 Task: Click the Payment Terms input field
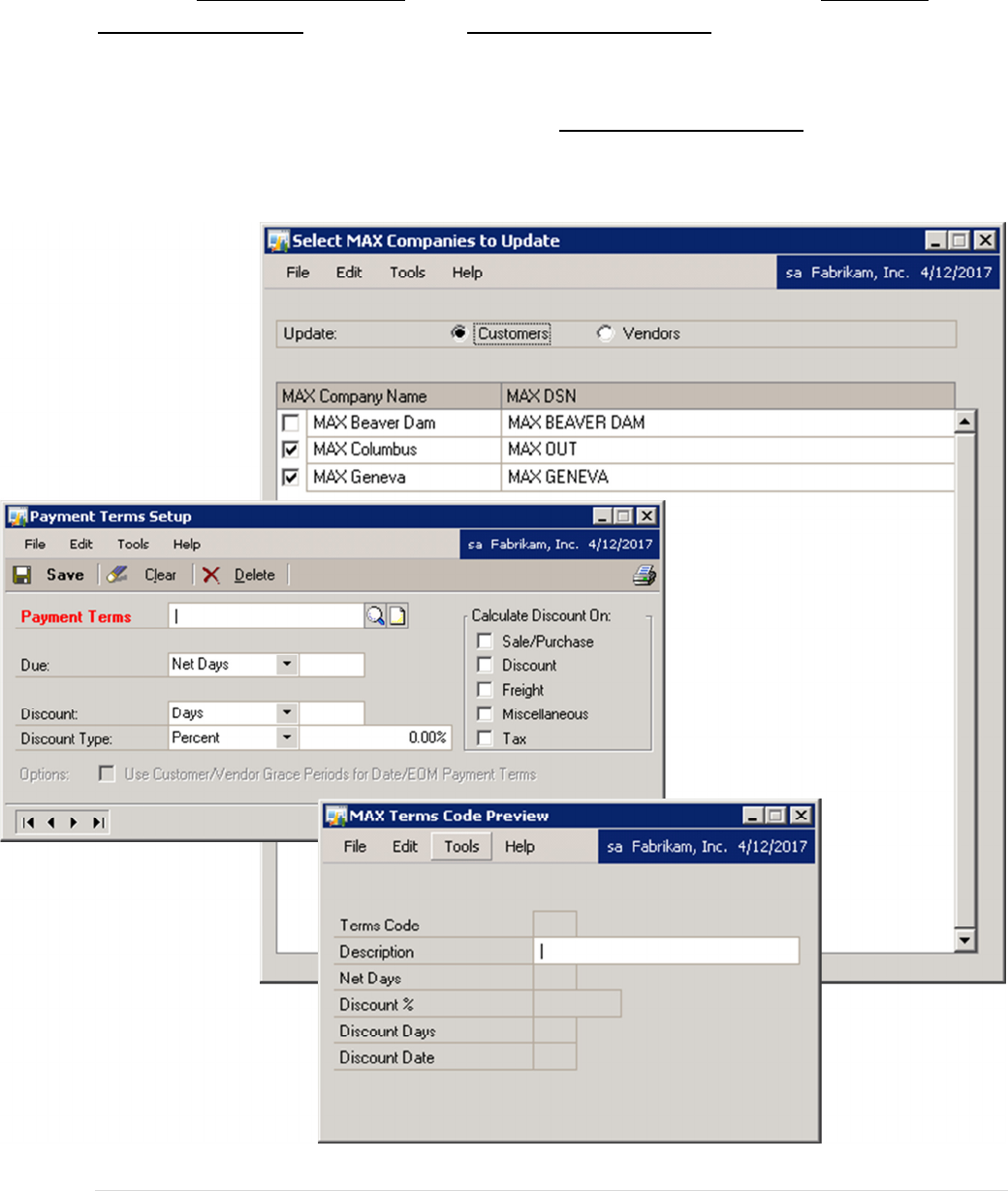click(267, 616)
